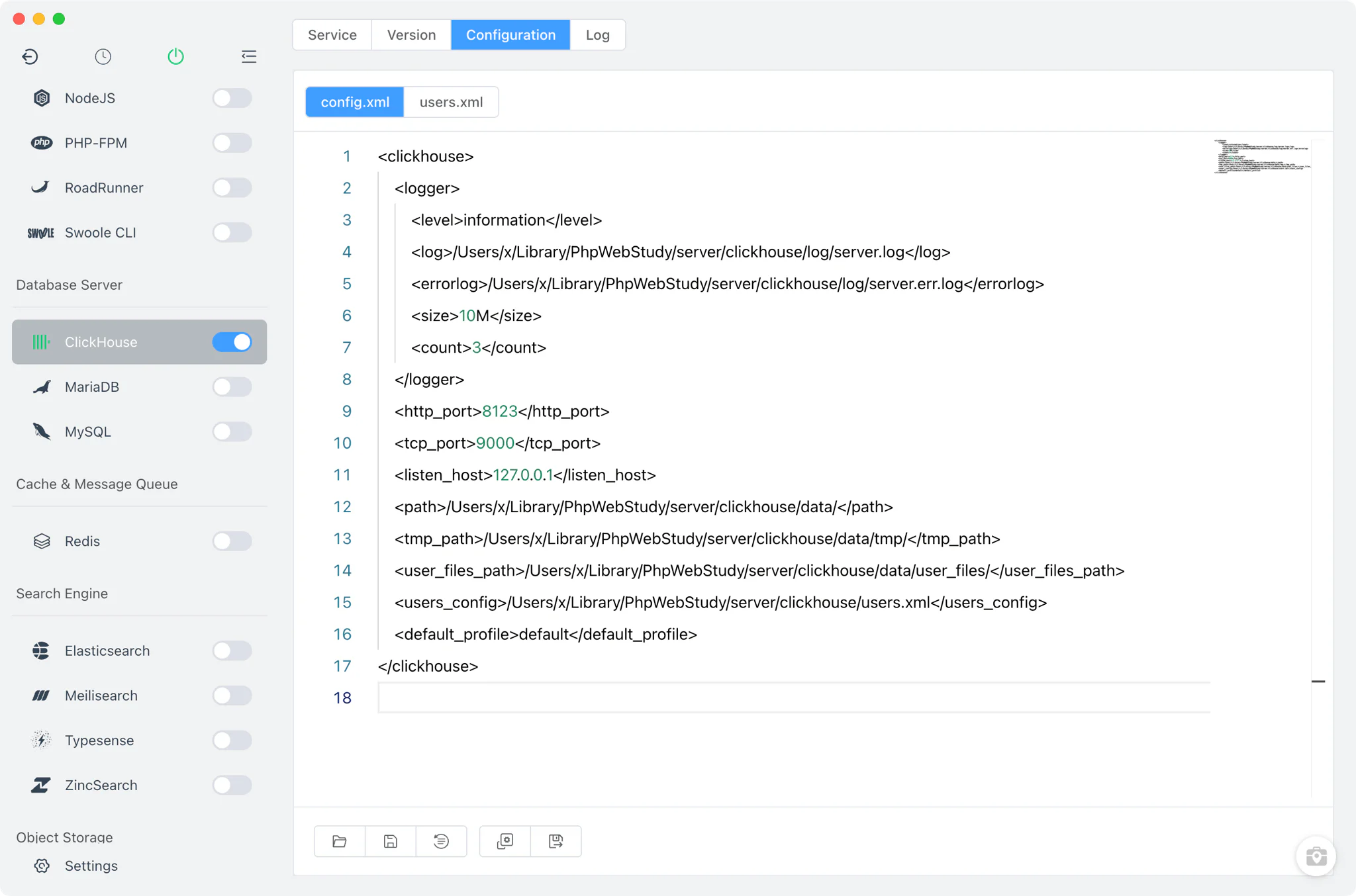Collapse the sidebar menu list icon
Viewport: 1356px width, 896px height.
click(249, 57)
